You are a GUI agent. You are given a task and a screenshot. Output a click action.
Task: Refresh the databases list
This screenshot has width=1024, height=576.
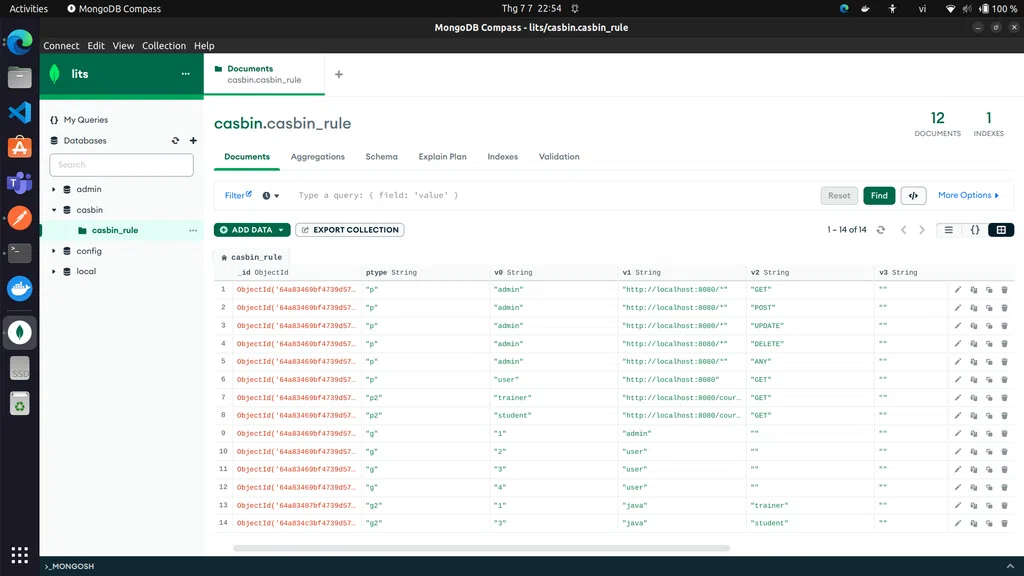pyautogui.click(x=175, y=140)
